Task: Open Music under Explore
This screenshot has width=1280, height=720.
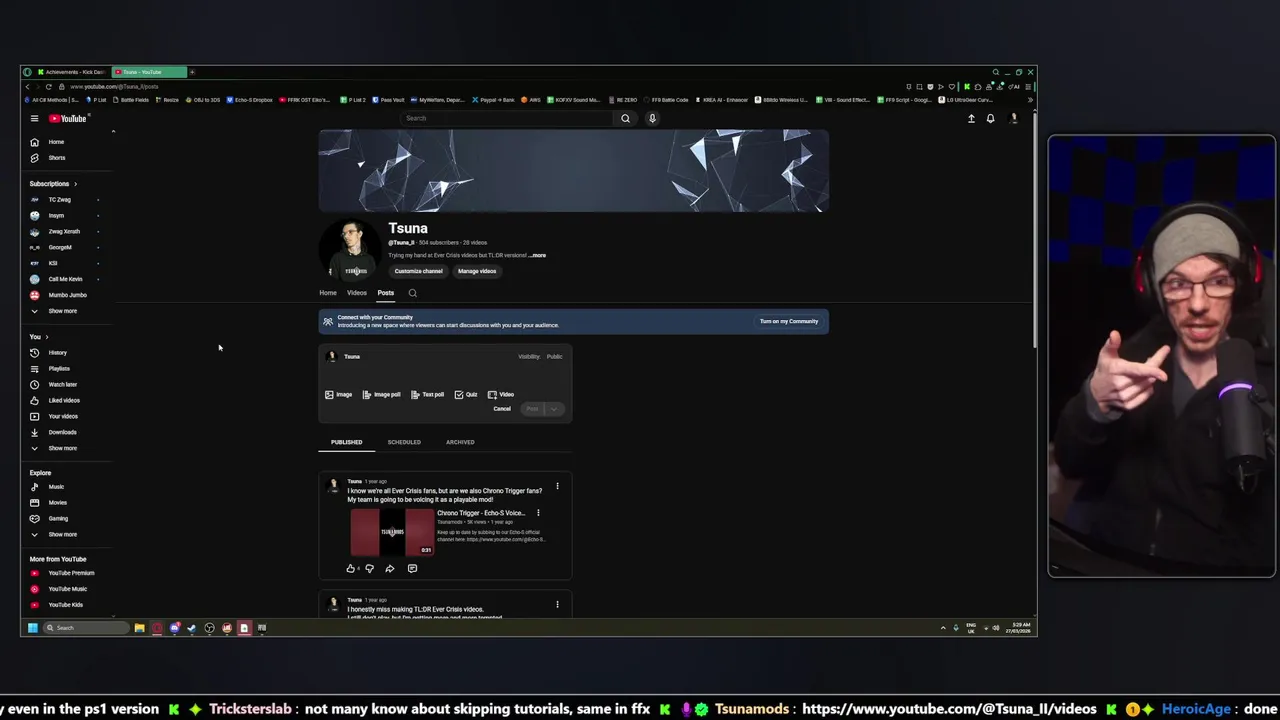Action: coord(58,487)
